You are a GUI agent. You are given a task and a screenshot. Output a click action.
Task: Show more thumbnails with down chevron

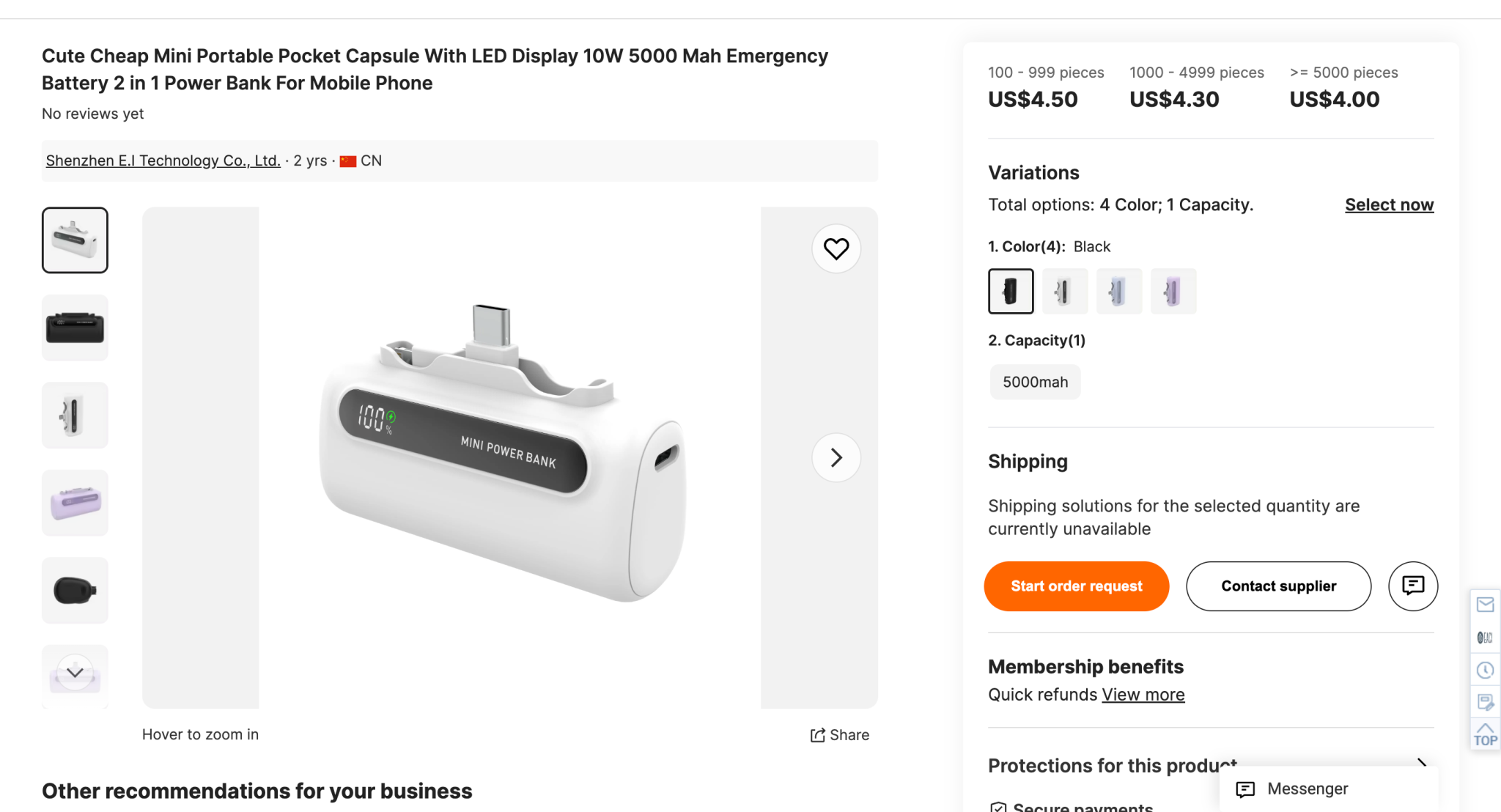coord(75,671)
